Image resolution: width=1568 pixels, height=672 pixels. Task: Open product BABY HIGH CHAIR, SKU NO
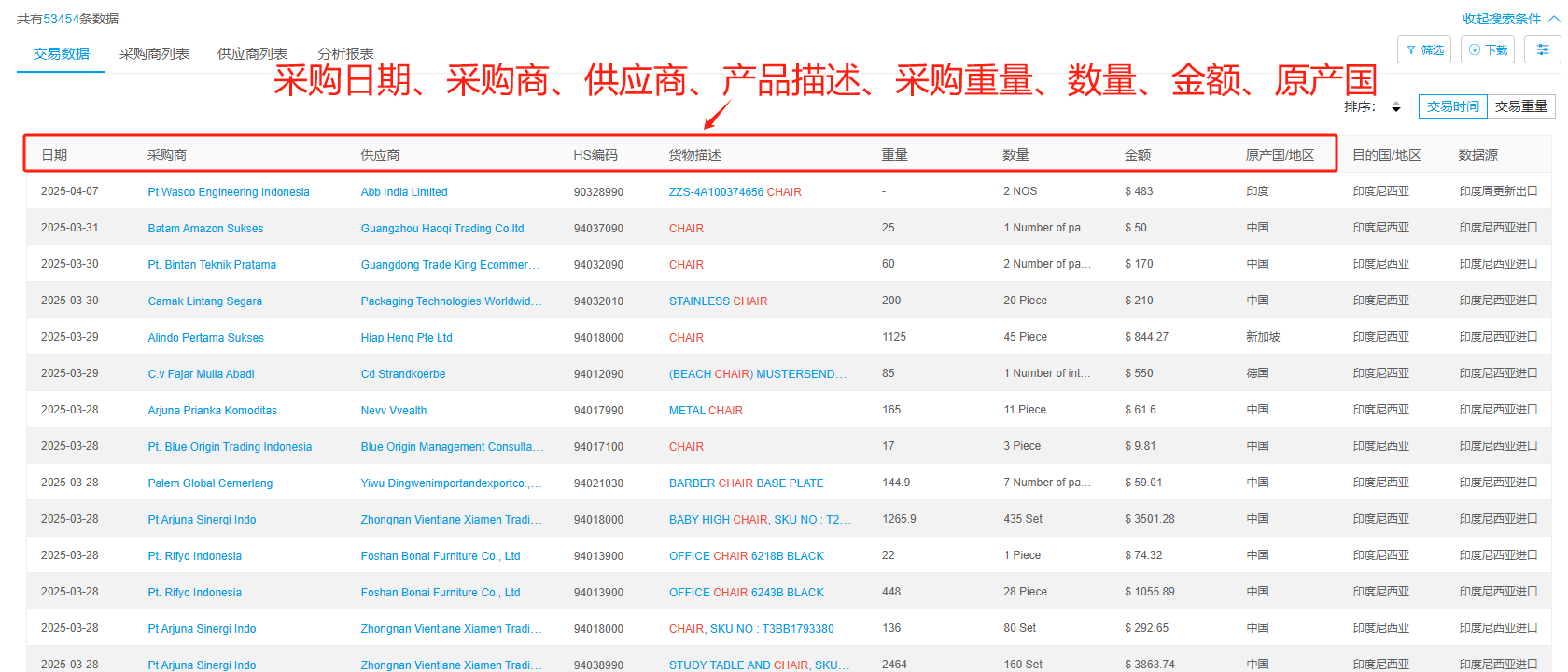(x=760, y=520)
